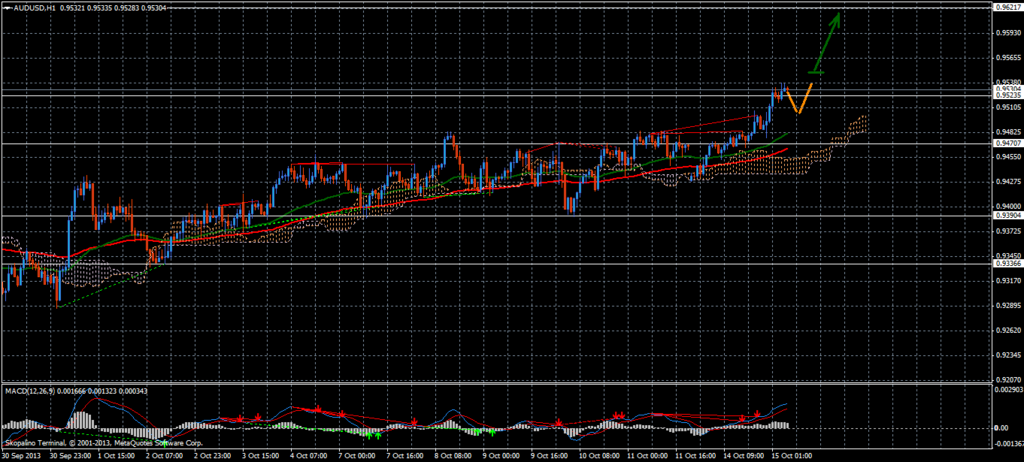This screenshot has height=462, width=1024.
Task: Click the 0.95105 price axis value
Action: click(x=1010, y=107)
